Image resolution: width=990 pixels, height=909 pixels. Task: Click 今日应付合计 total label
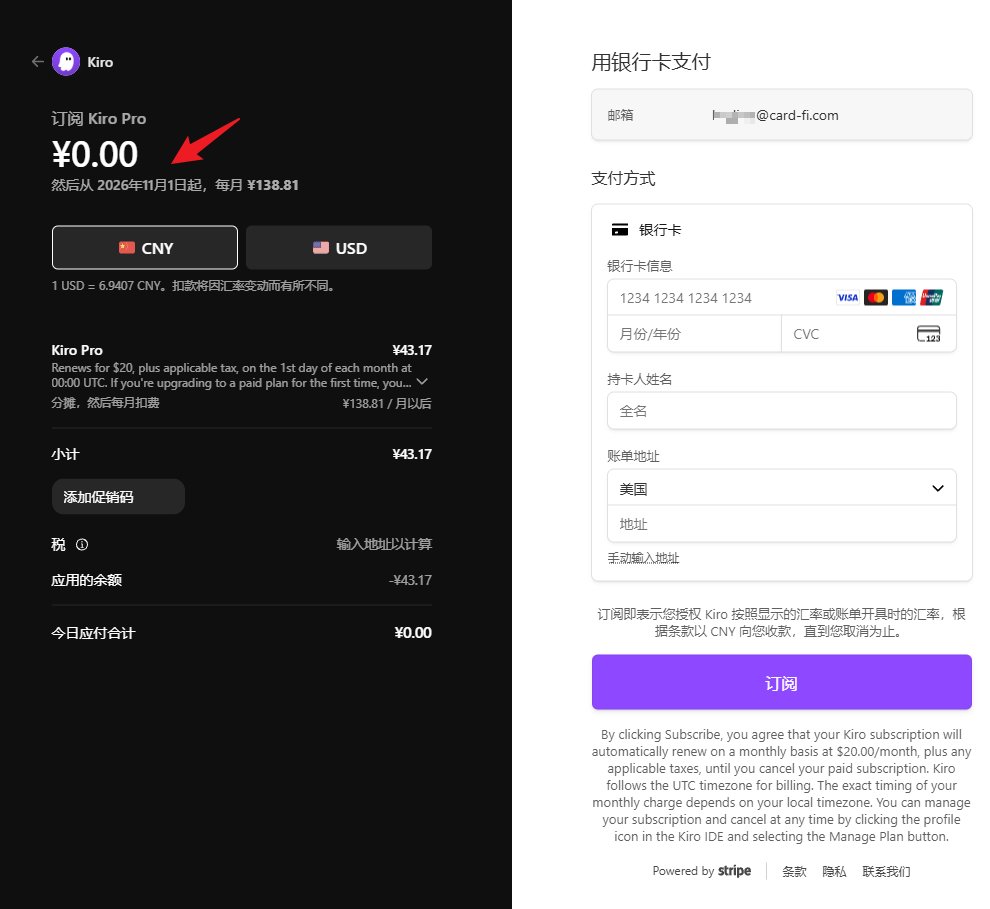point(93,633)
